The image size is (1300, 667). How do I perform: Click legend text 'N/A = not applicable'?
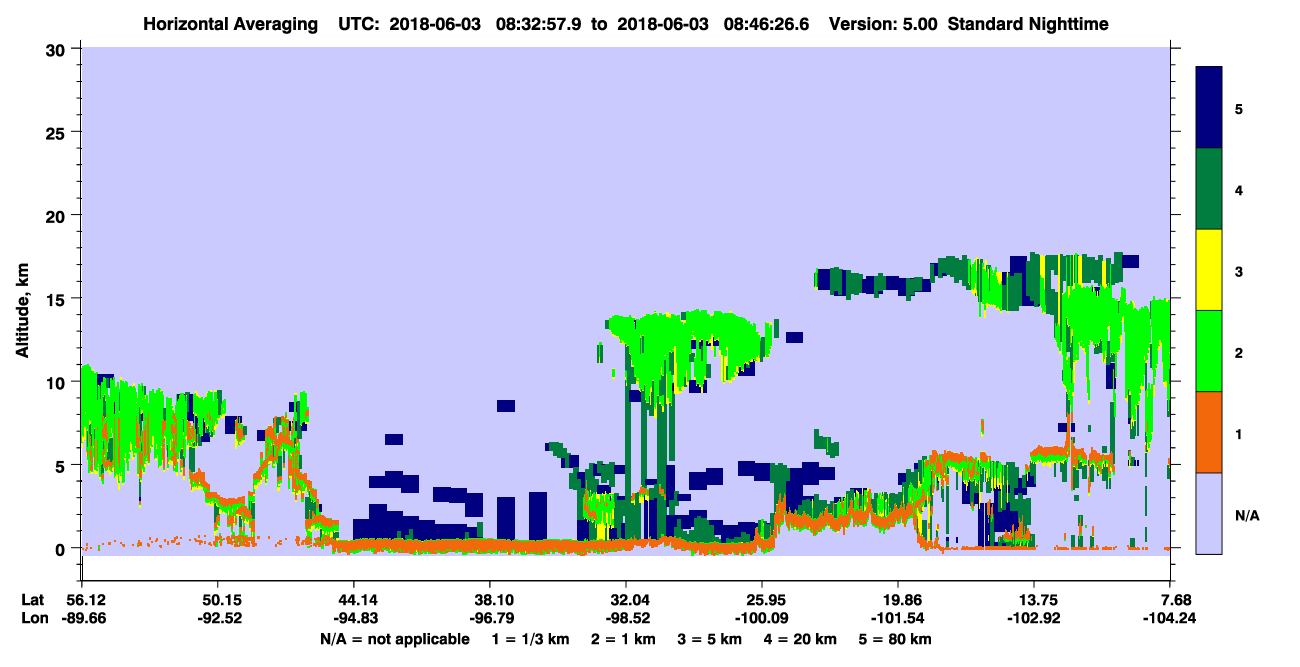pyautogui.click(x=395, y=639)
